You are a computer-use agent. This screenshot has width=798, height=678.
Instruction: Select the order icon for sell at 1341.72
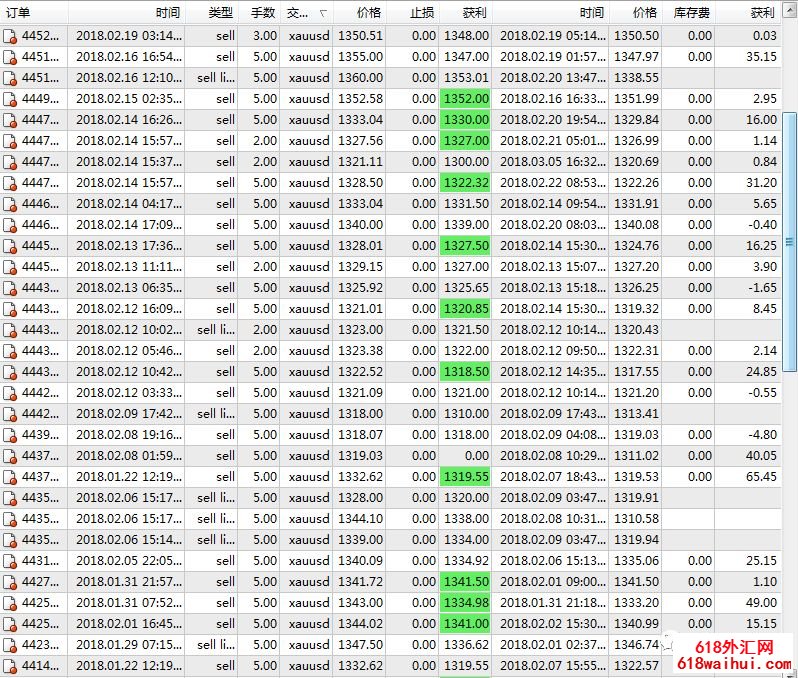coord(10,582)
